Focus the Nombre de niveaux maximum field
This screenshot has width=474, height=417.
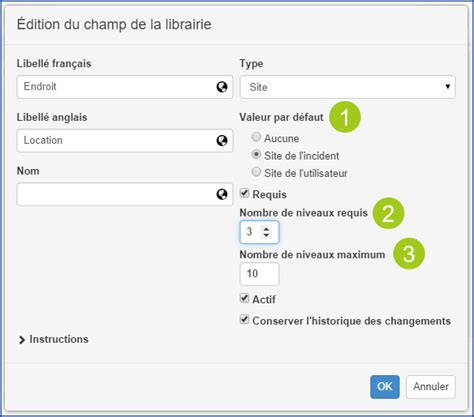pyautogui.click(x=259, y=274)
